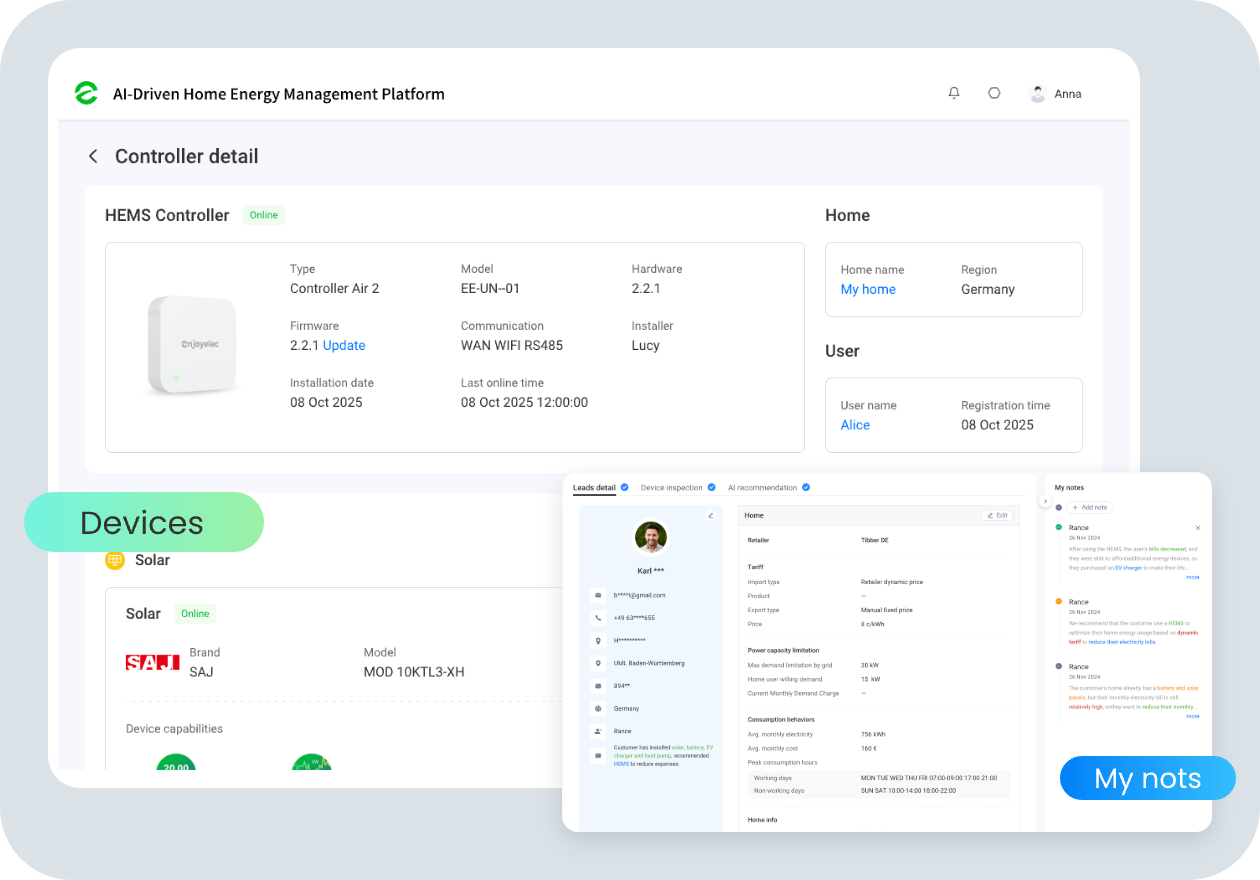This screenshot has width=1260, height=880.
Task: Click the globe icon next to Germany
Action: tap(597, 709)
